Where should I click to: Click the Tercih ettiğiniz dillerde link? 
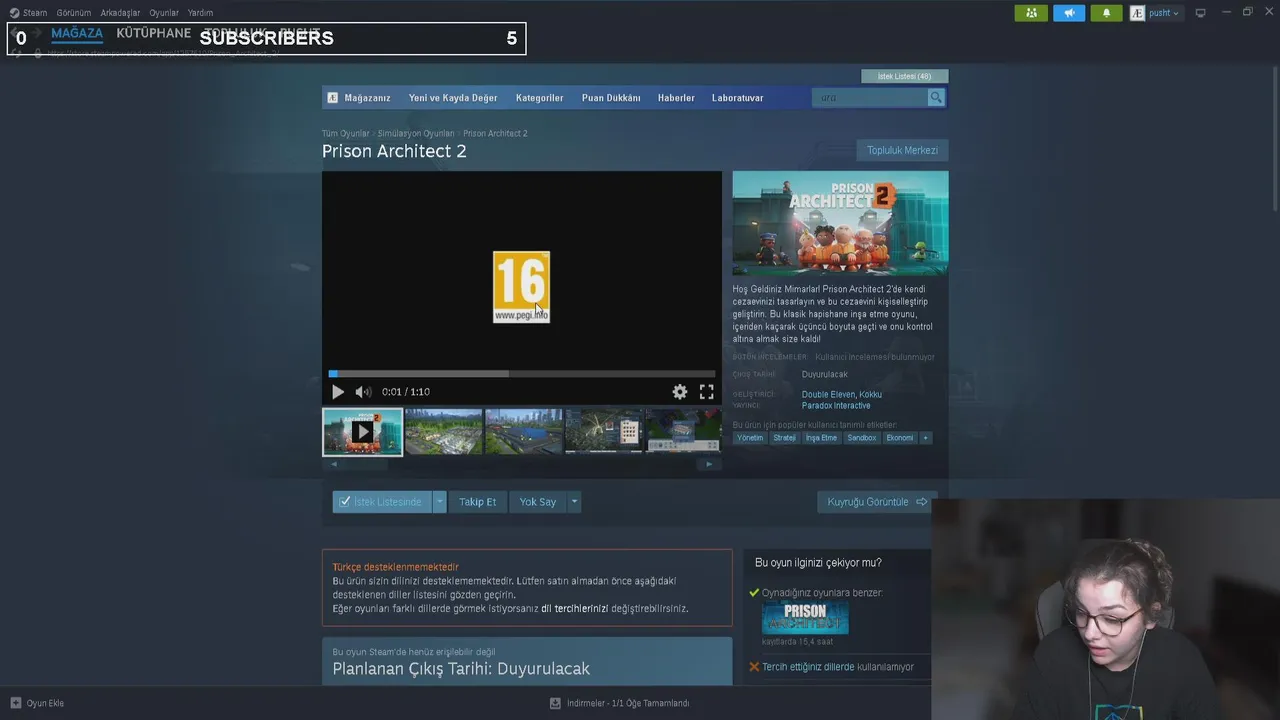point(808,667)
